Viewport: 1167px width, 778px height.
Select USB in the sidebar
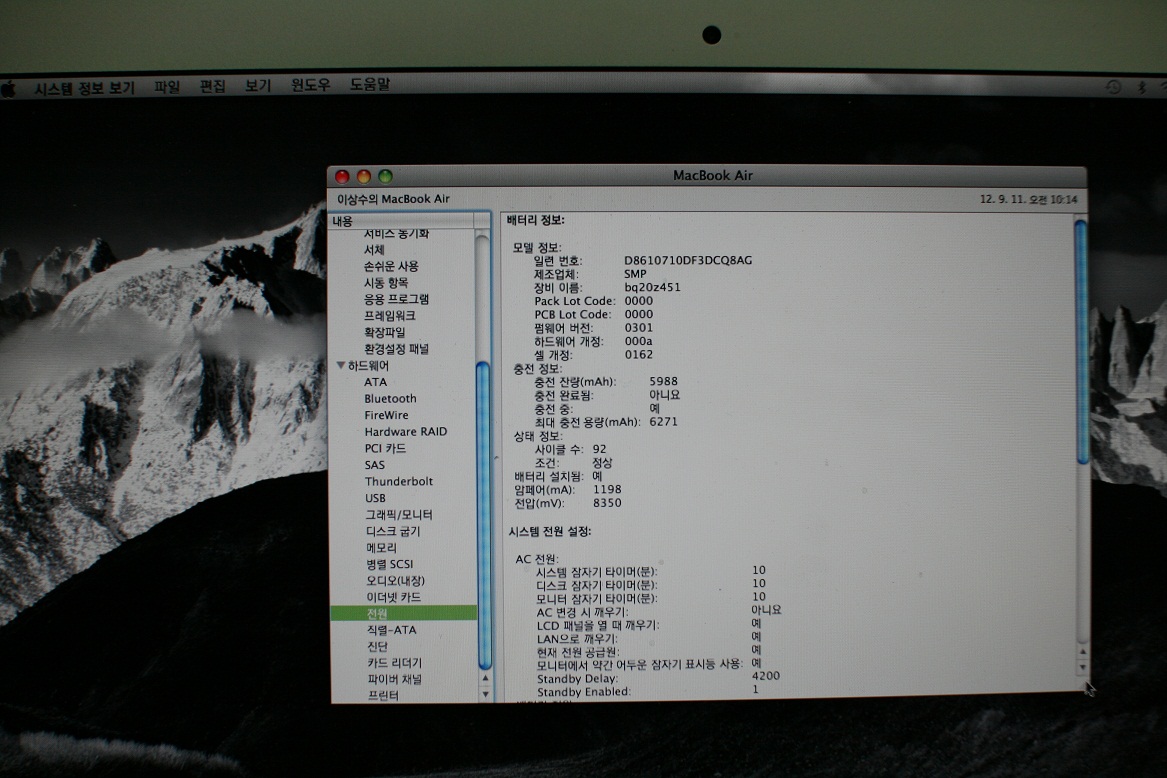pyautogui.click(x=375, y=498)
